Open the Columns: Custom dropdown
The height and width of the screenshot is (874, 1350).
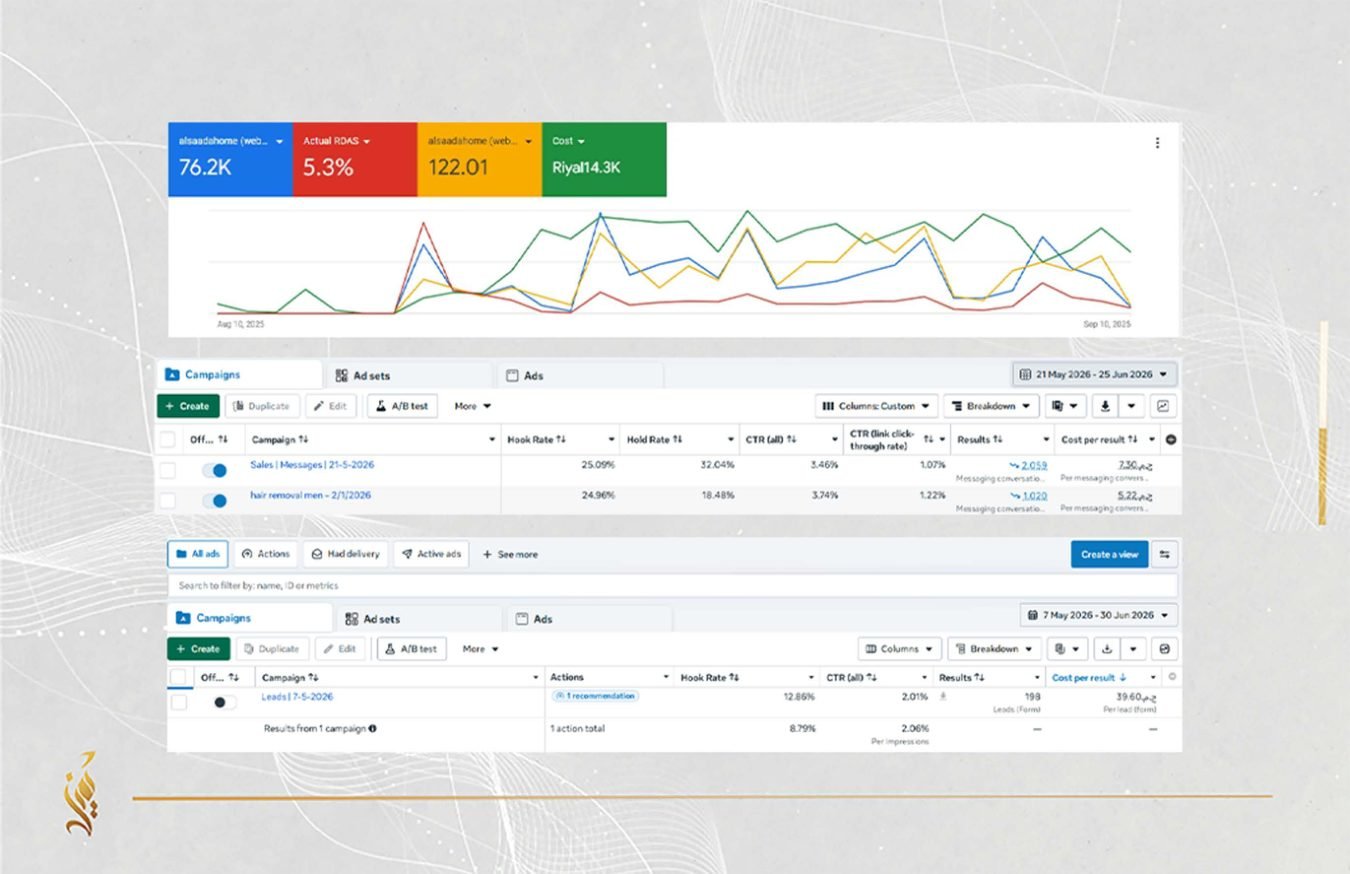pos(876,406)
